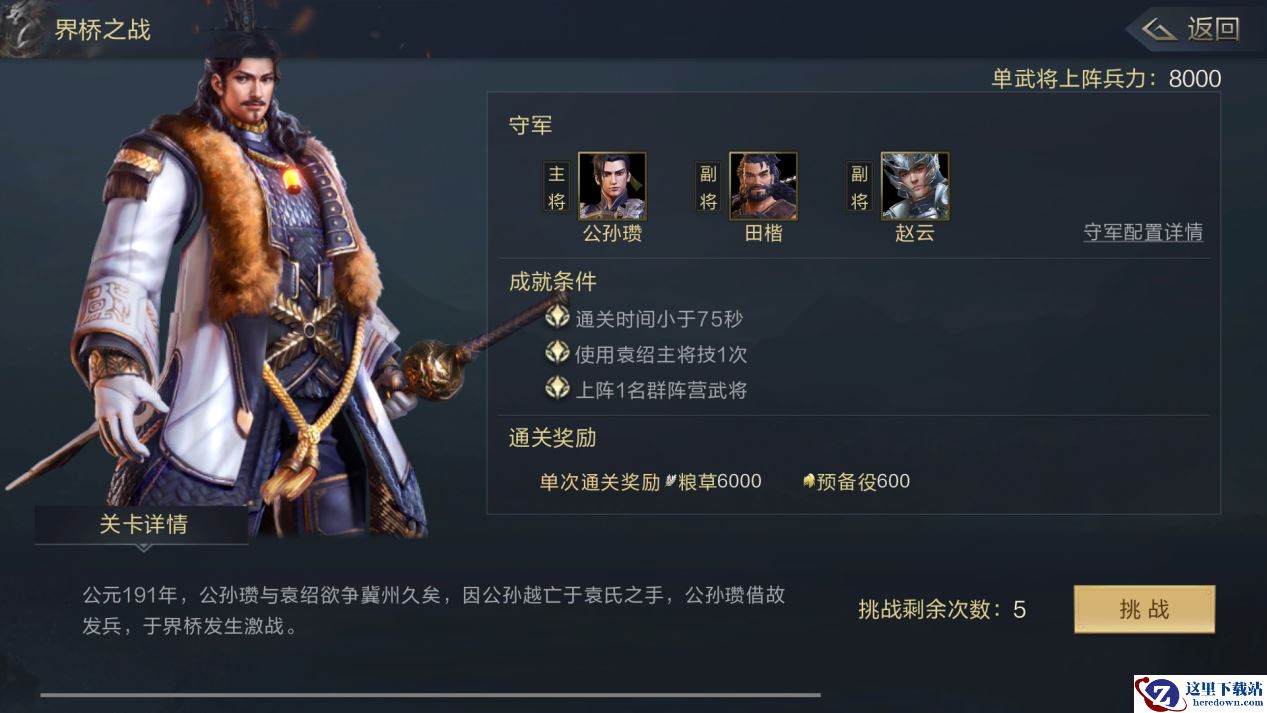Select 田楷 deputy general portrait

point(763,186)
